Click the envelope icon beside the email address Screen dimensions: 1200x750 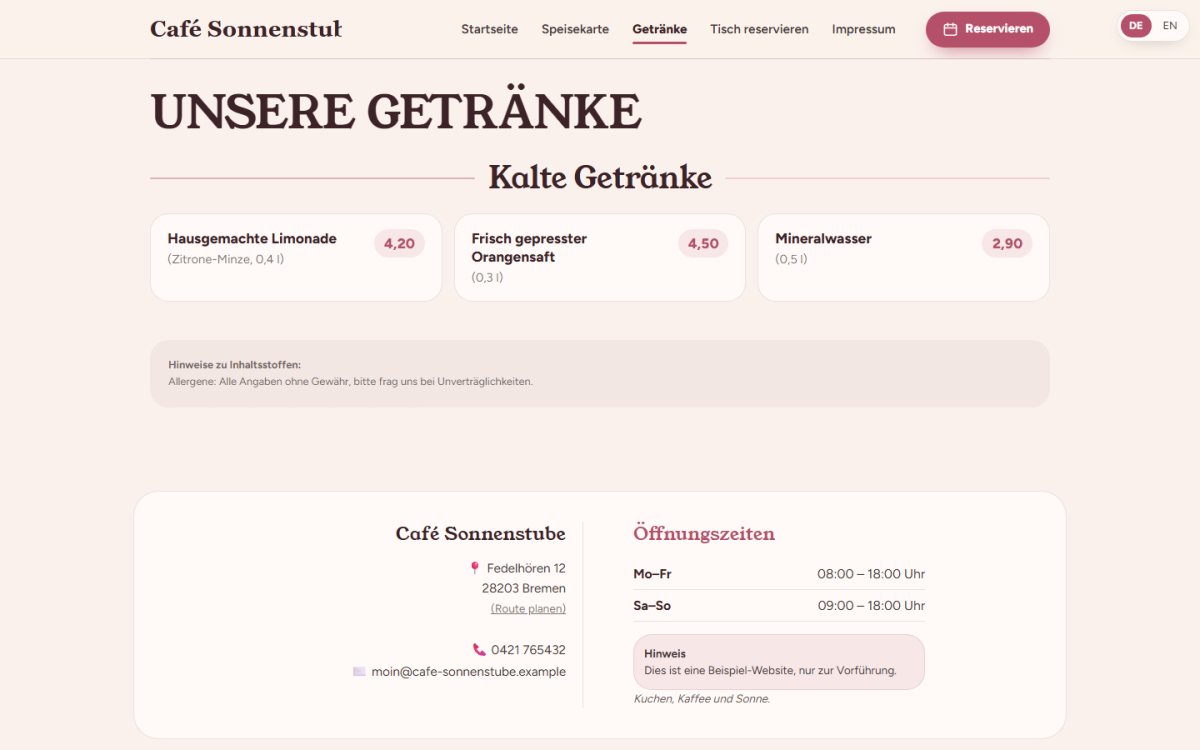point(359,672)
